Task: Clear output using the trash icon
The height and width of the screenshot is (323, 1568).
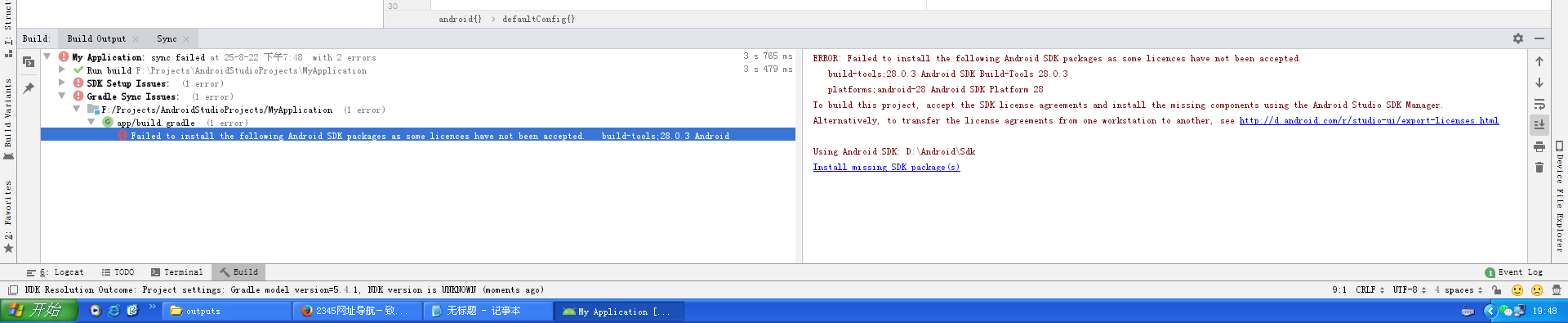Action: [1539, 168]
